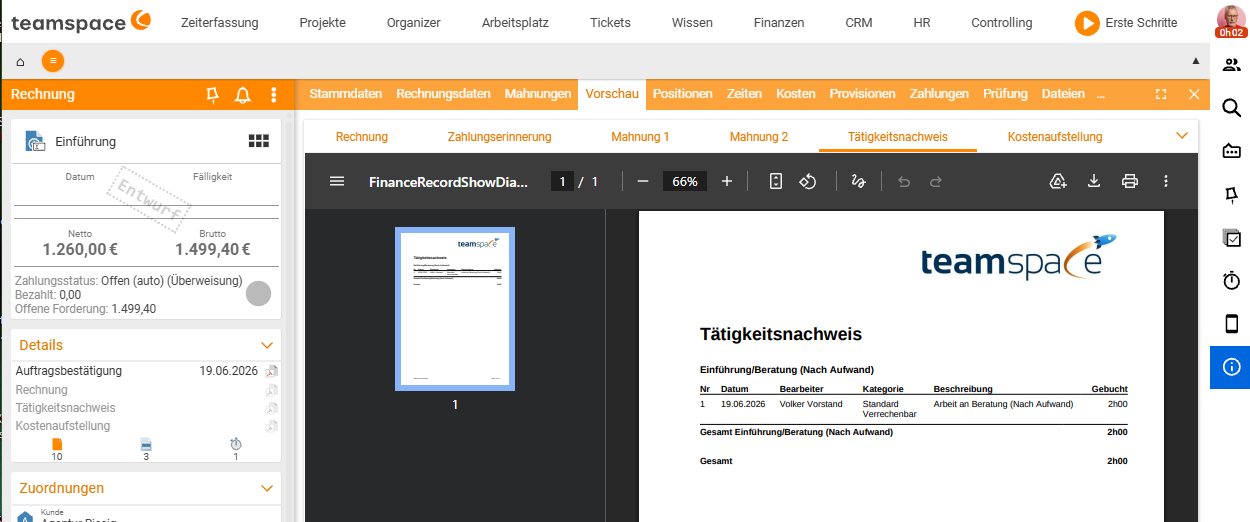The height and width of the screenshot is (522, 1250).
Task: Maximize the invoice panel to fullscreen
Action: coord(1161,94)
